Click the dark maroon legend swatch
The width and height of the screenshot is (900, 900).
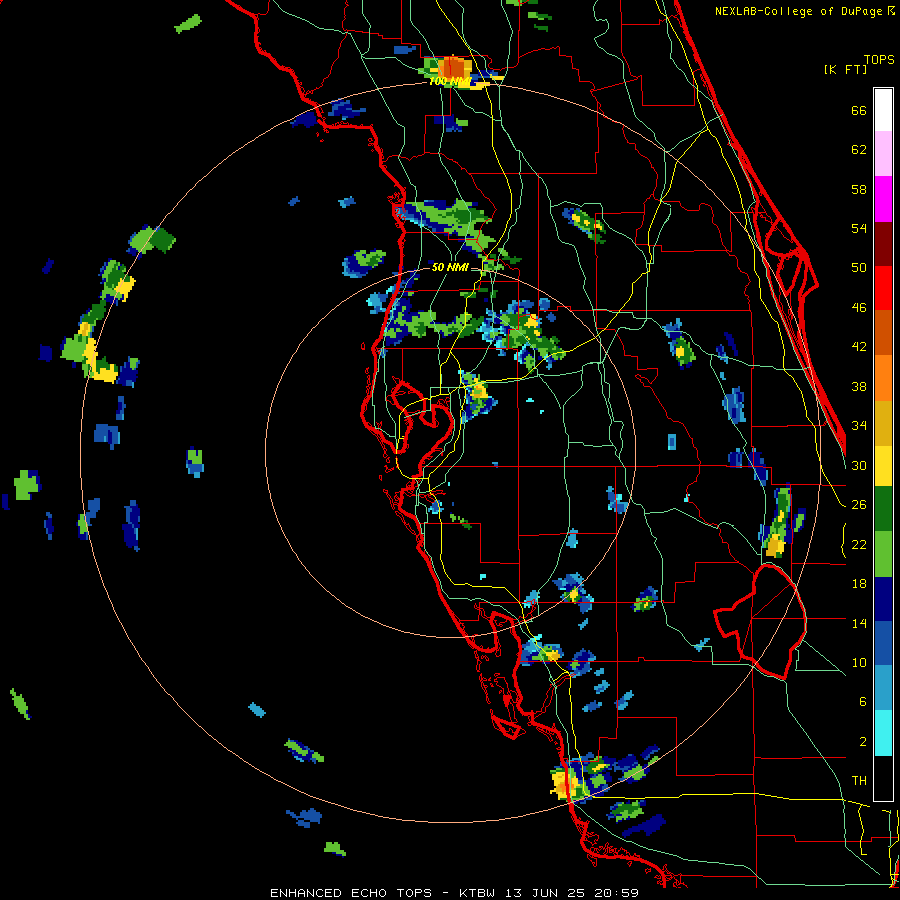click(x=883, y=243)
